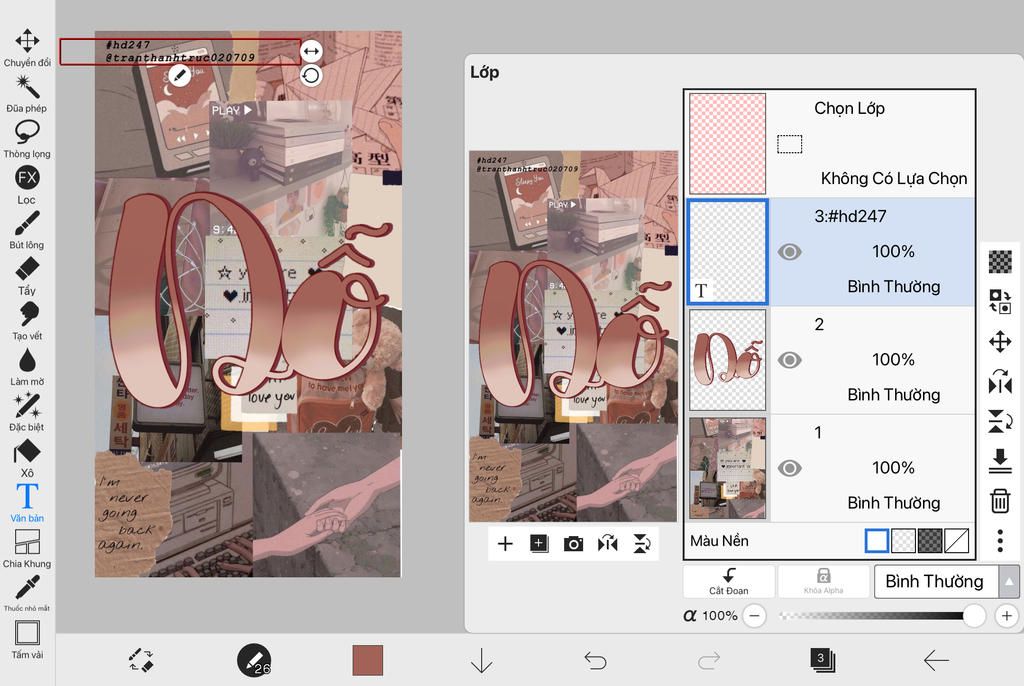Select the Xô bucket fill tool
Viewport: 1024px width, 686px height.
(x=27, y=458)
